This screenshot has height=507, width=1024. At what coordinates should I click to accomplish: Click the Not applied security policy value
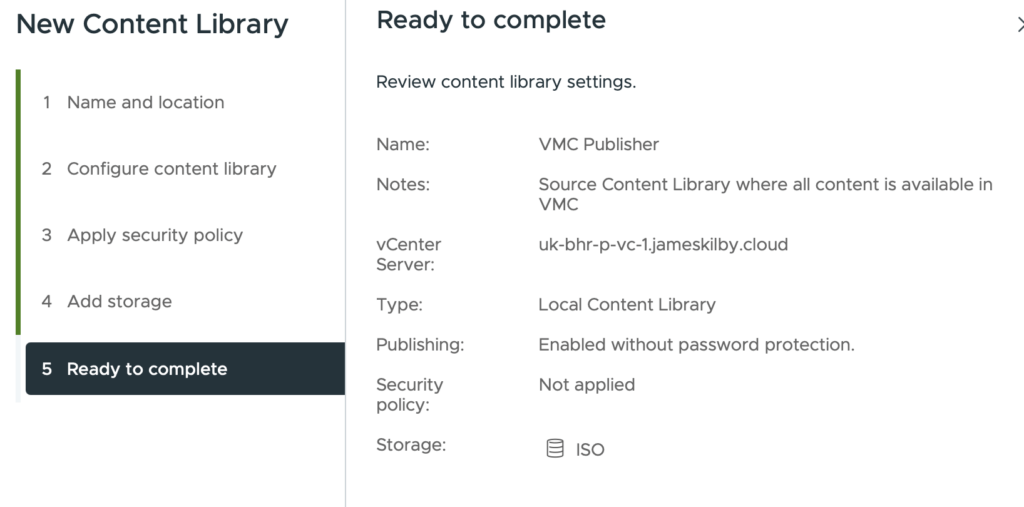(x=586, y=384)
